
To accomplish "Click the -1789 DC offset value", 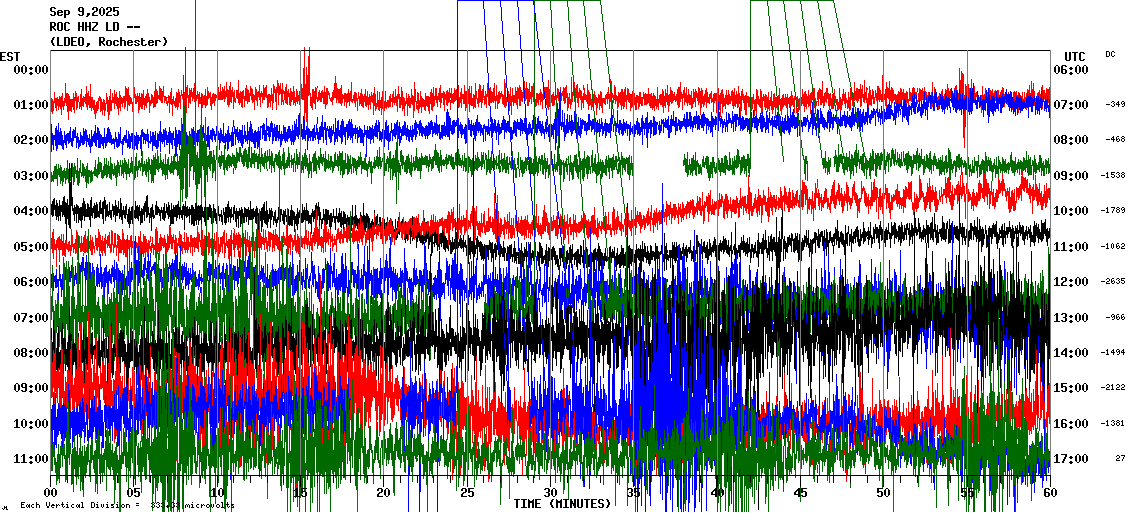I will click(x=1114, y=211).
